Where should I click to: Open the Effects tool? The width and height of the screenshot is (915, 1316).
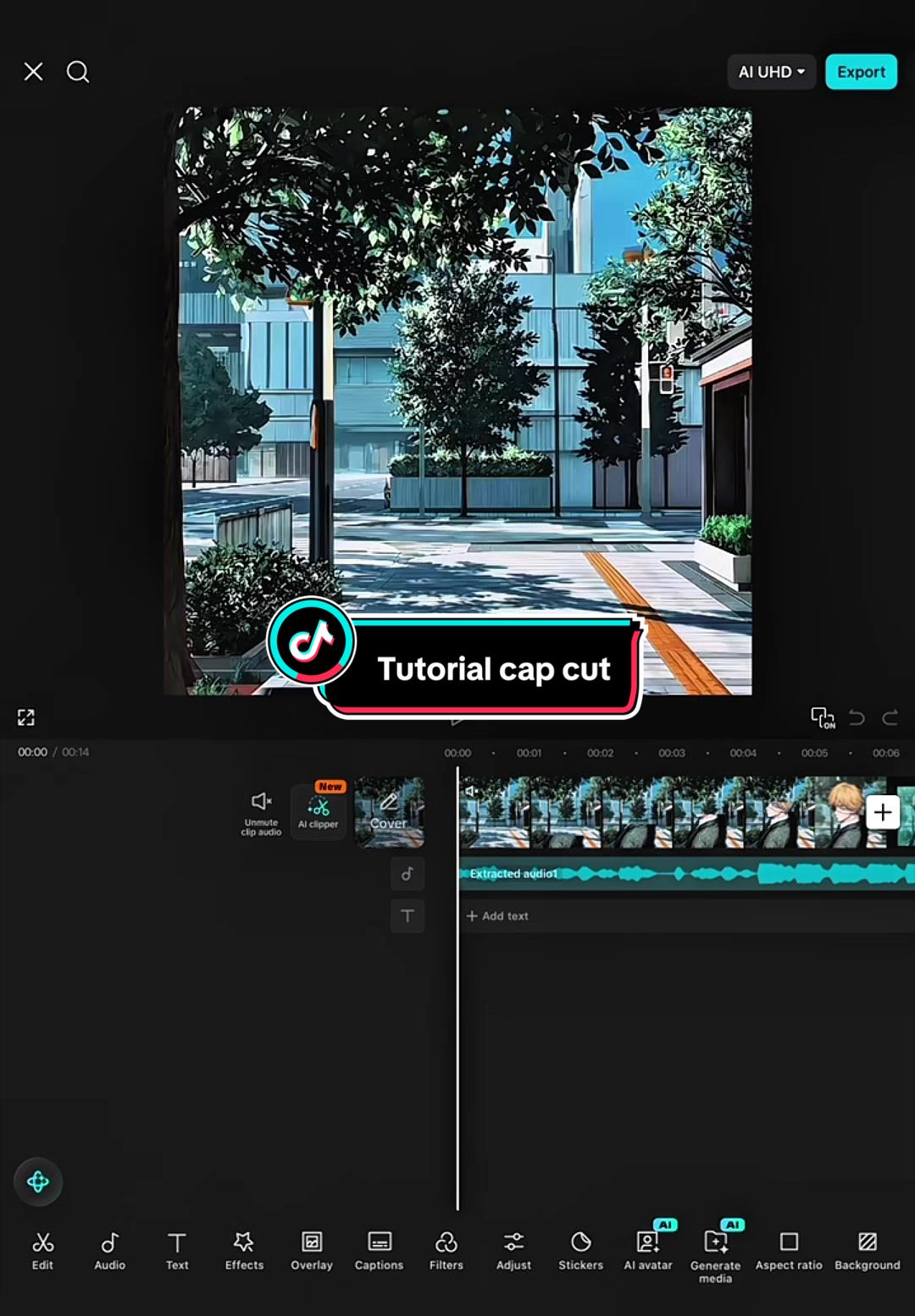(x=244, y=1251)
